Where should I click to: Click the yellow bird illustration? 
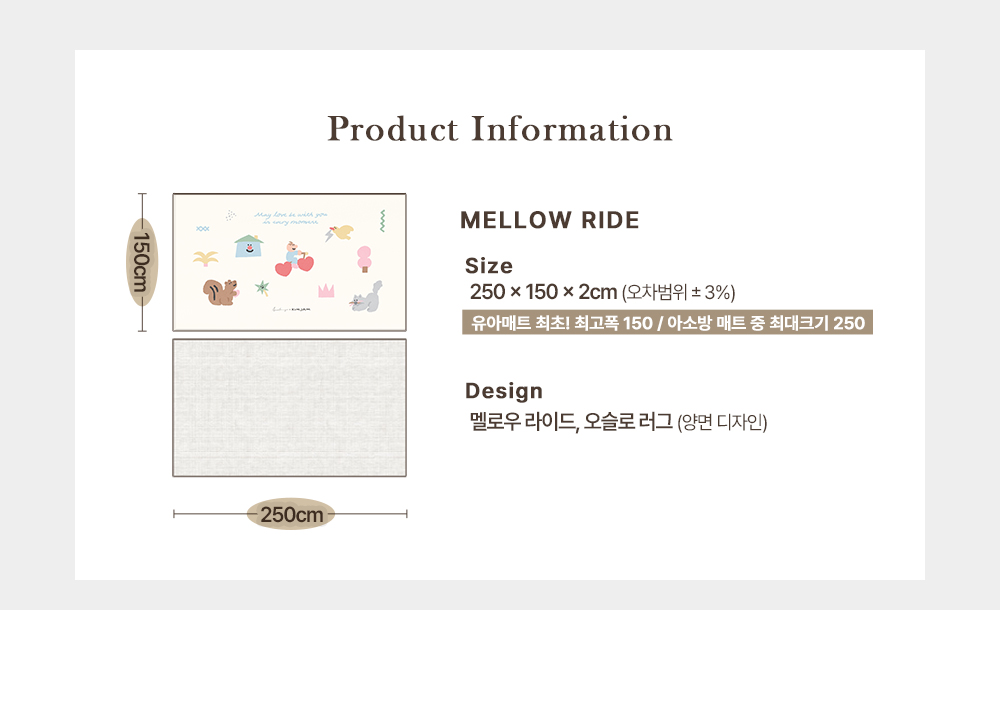pos(340,232)
